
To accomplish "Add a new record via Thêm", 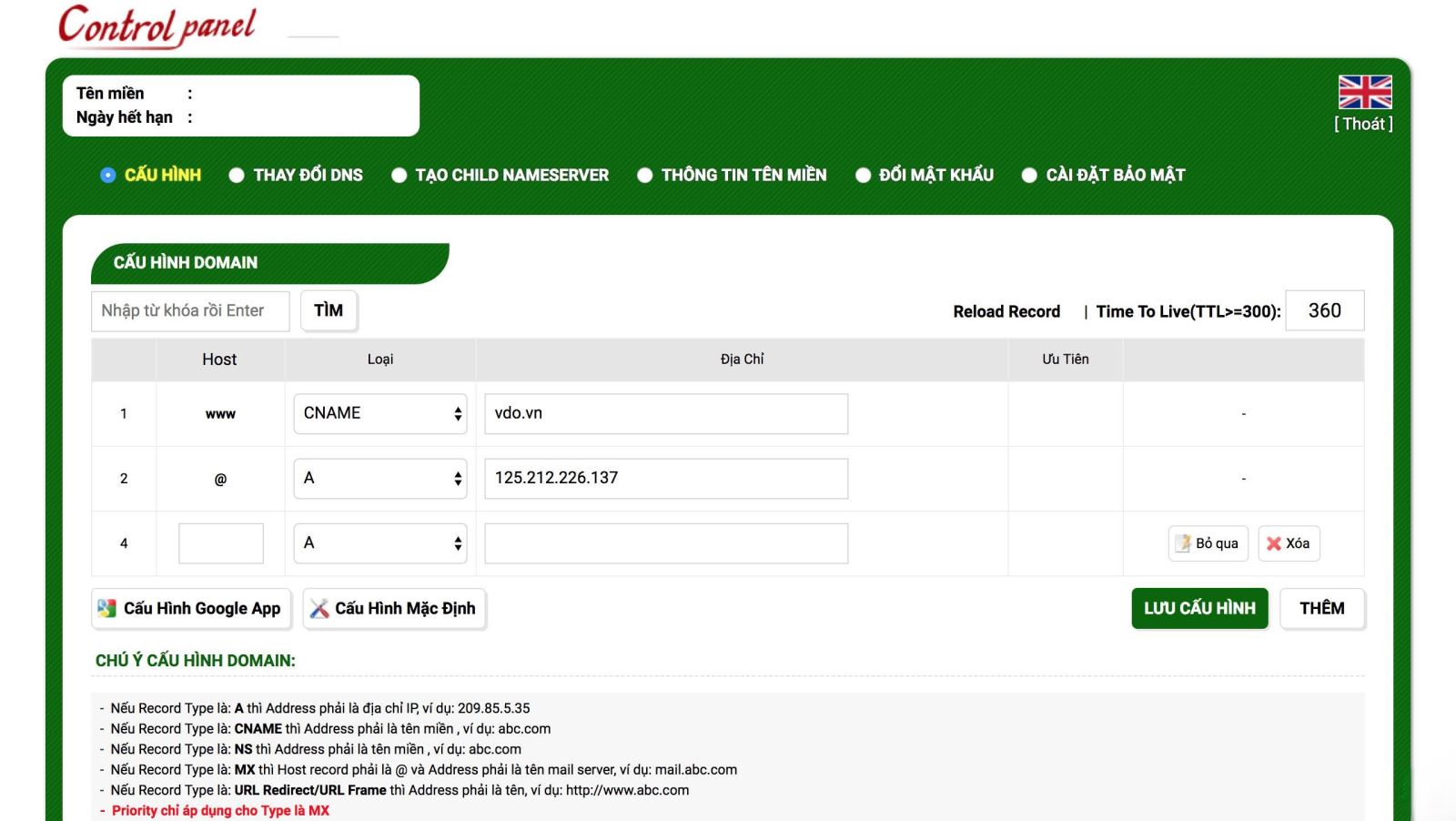I will (x=1321, y=608).
